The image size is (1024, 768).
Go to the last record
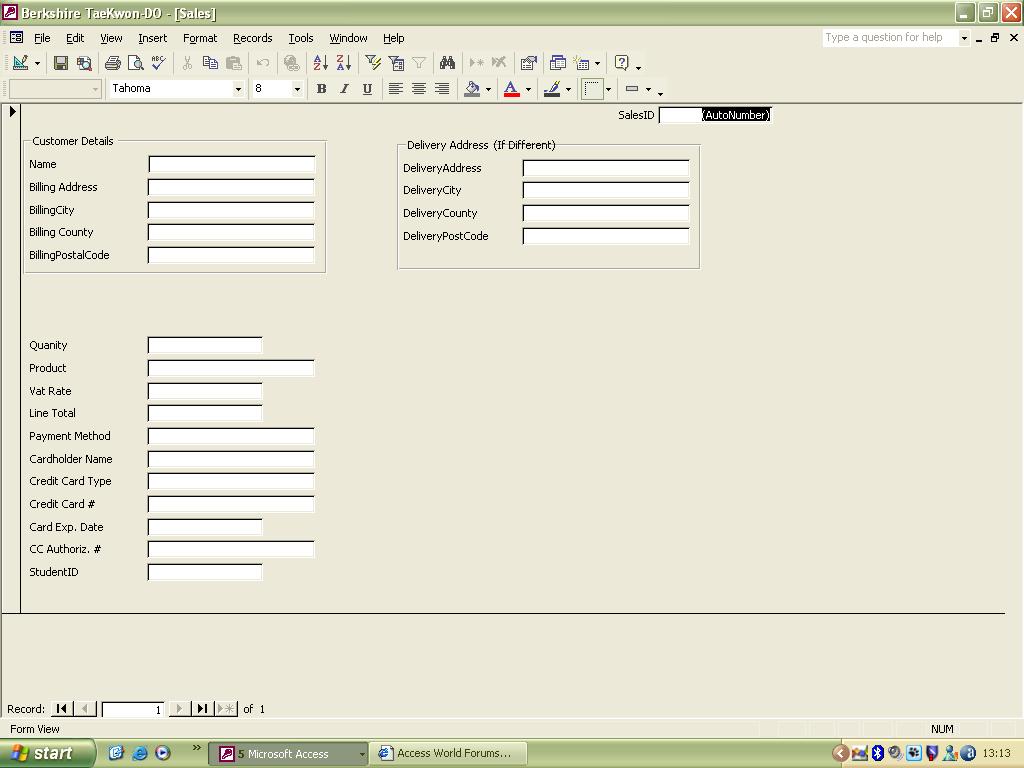(x=202, y=709)
